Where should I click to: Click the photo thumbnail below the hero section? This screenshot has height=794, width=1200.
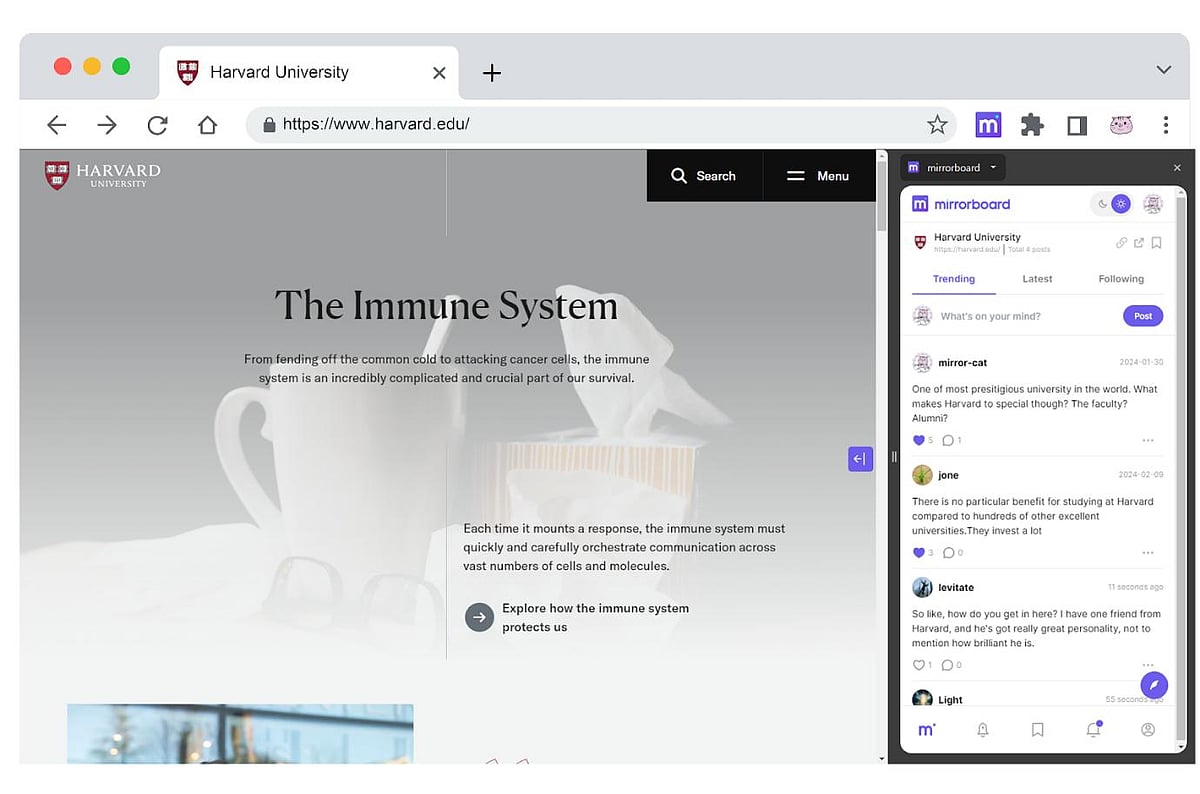tap(240, 734)
